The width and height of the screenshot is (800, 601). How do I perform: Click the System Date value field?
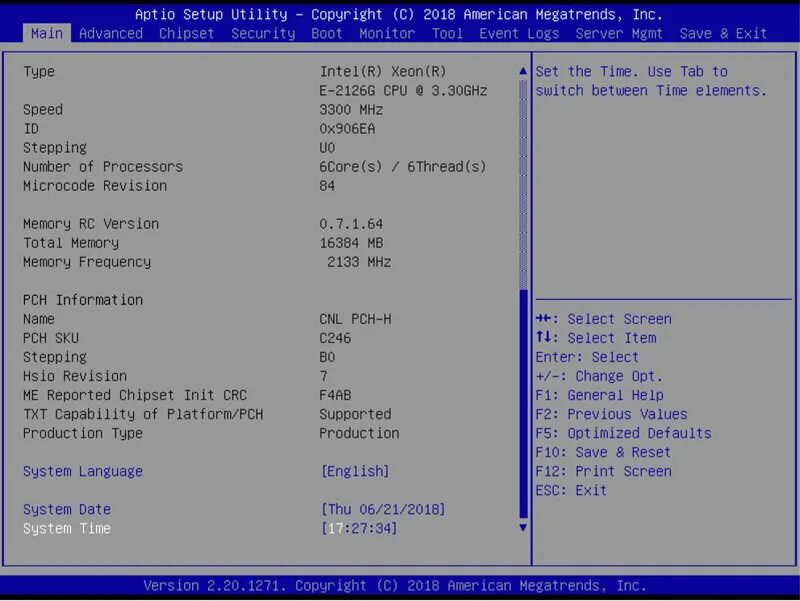pyautogui.click(x=383, y=509)
